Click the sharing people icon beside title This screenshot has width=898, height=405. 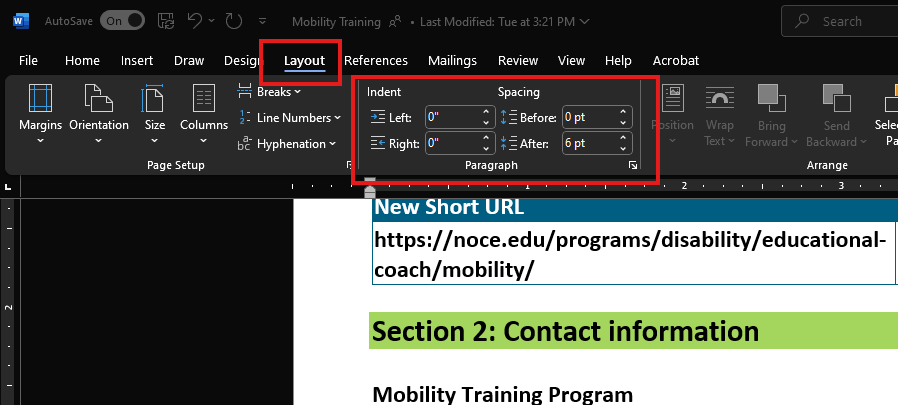(x=395, y=22)
